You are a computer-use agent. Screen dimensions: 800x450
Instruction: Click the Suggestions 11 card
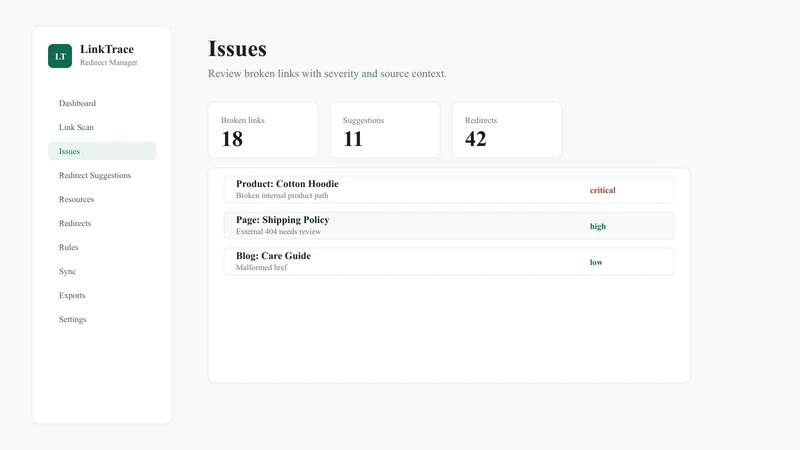point(385,130)
